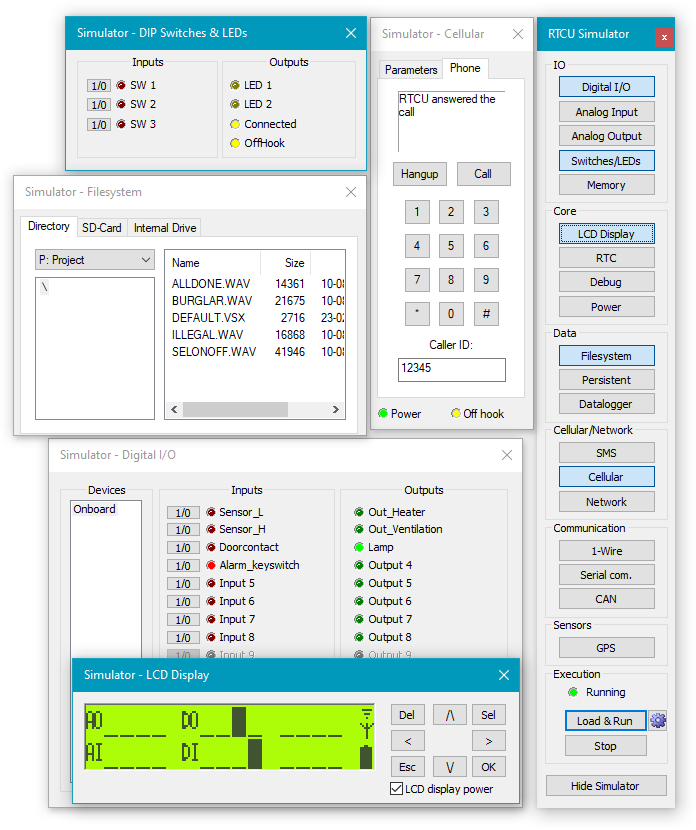Viewport: 696px width, 830px height.
Task: Toggle 1/0 switch for SW 2
Action: point(99,105)
